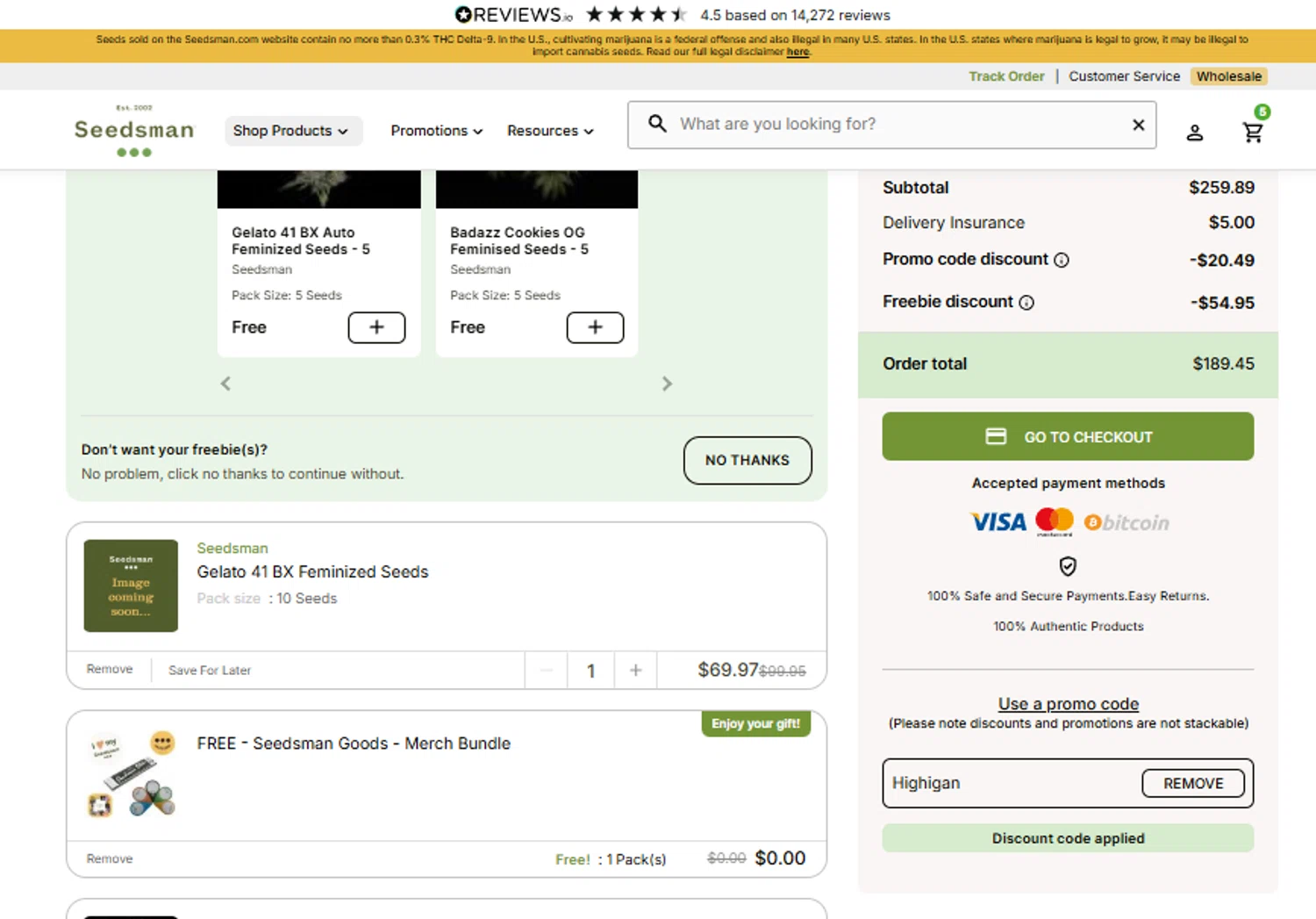
Task: Click '4.5 based on 14,272 reviews' text
Action: coord(795,15)
